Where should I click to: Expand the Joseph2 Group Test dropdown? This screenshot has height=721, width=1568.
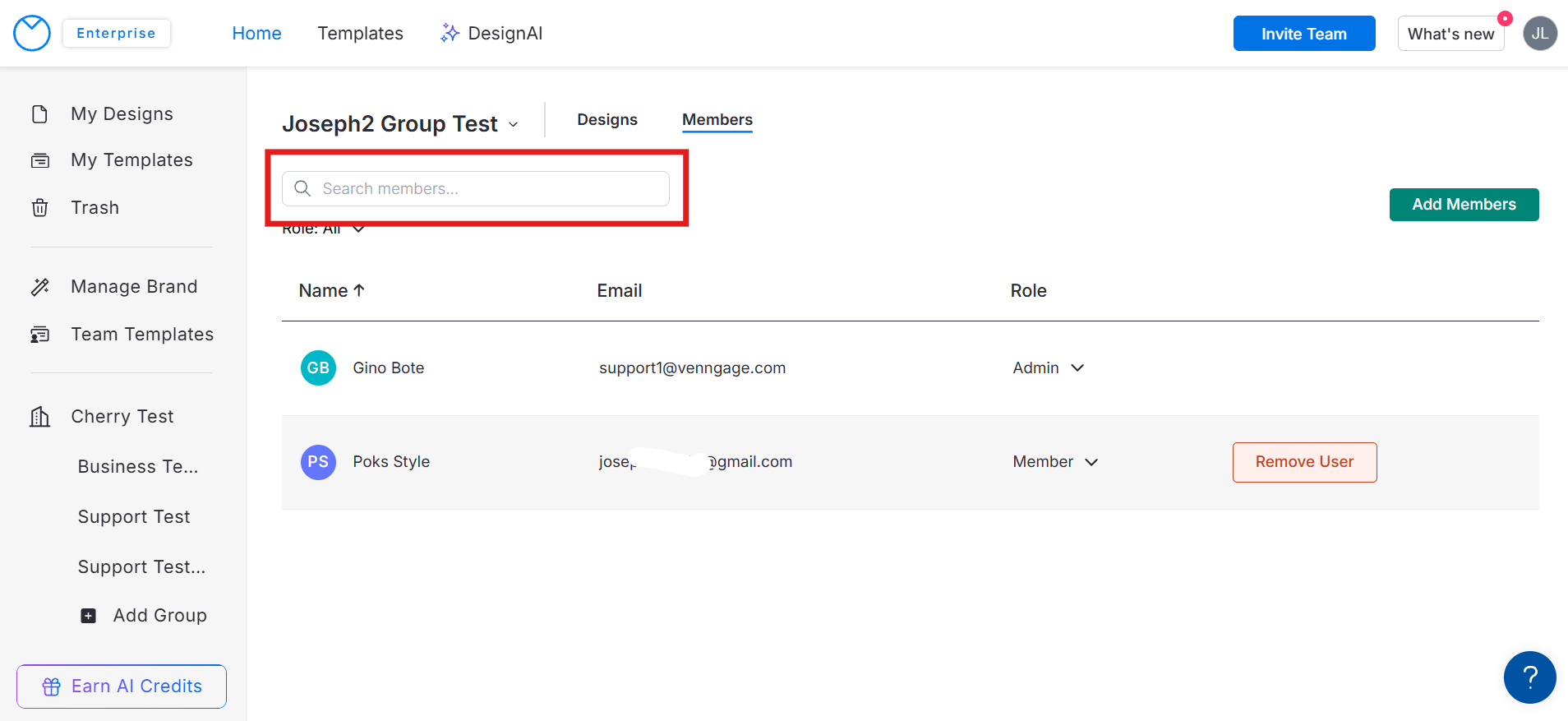click(x=514, y=125)
